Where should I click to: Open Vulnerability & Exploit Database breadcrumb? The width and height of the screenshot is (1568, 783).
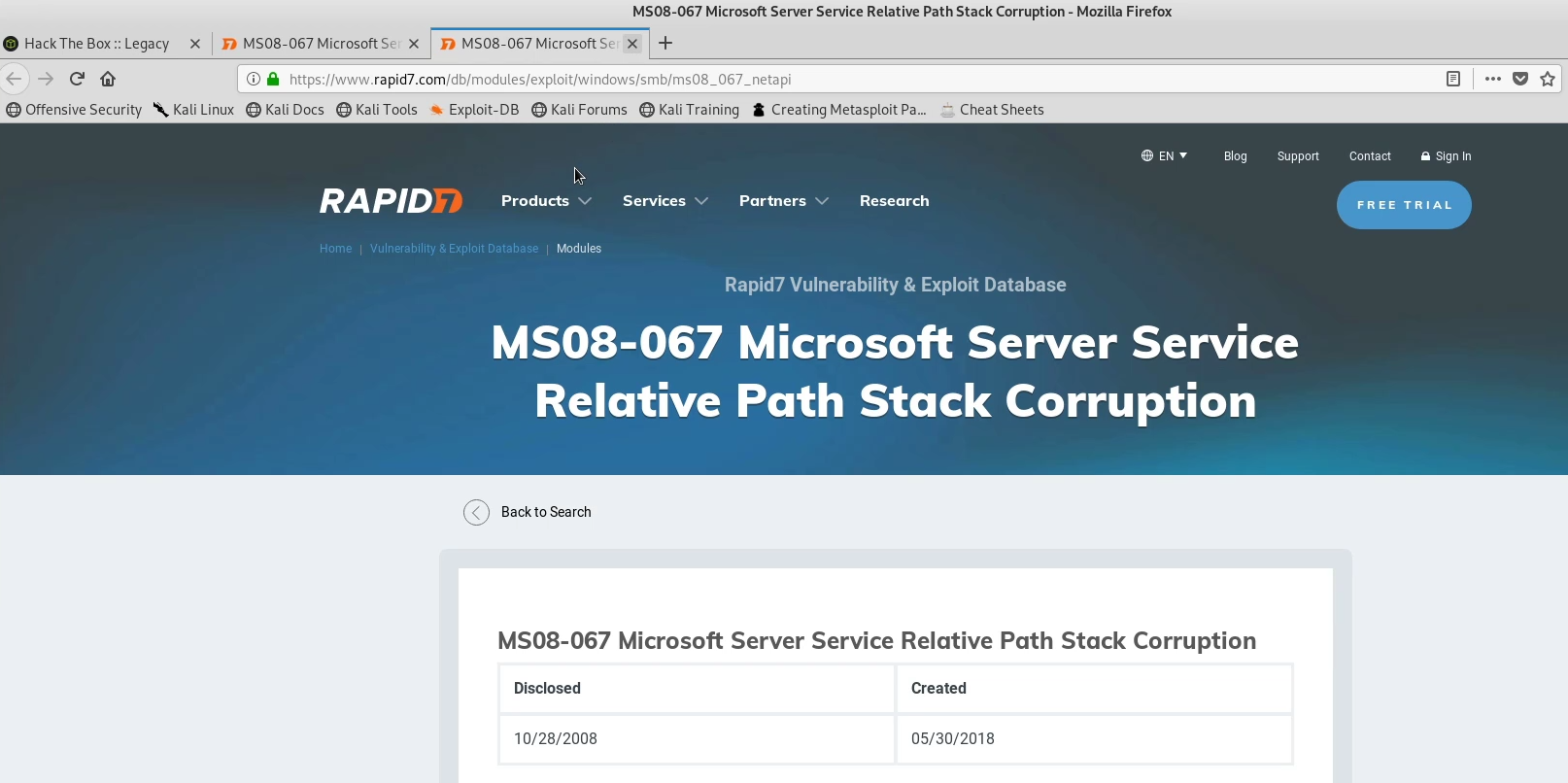(454, 249)
